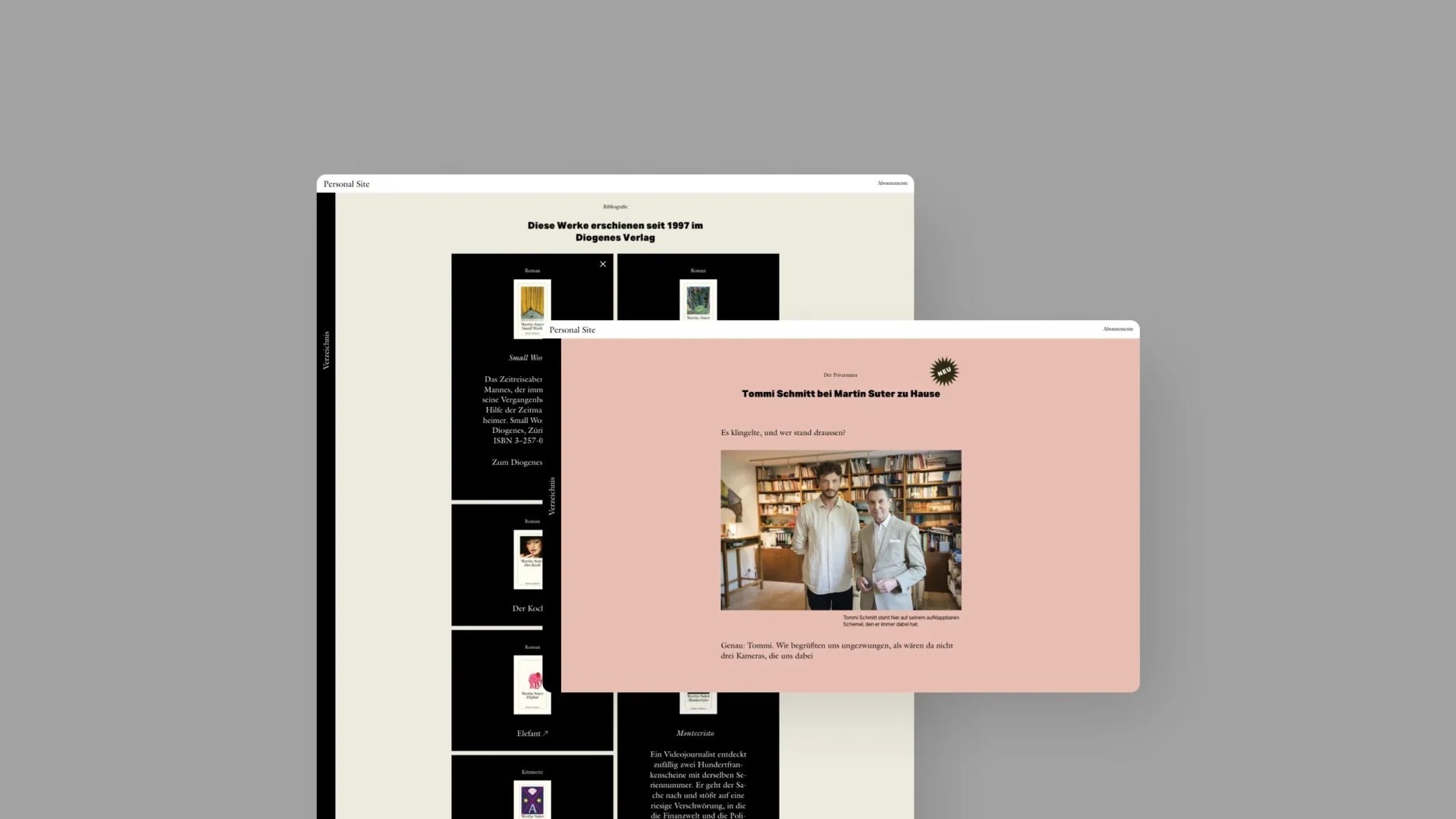This screenshot has height=819, width=1456.
Task: Click Krimiserie category label
Action: click(x=532, y=772)
